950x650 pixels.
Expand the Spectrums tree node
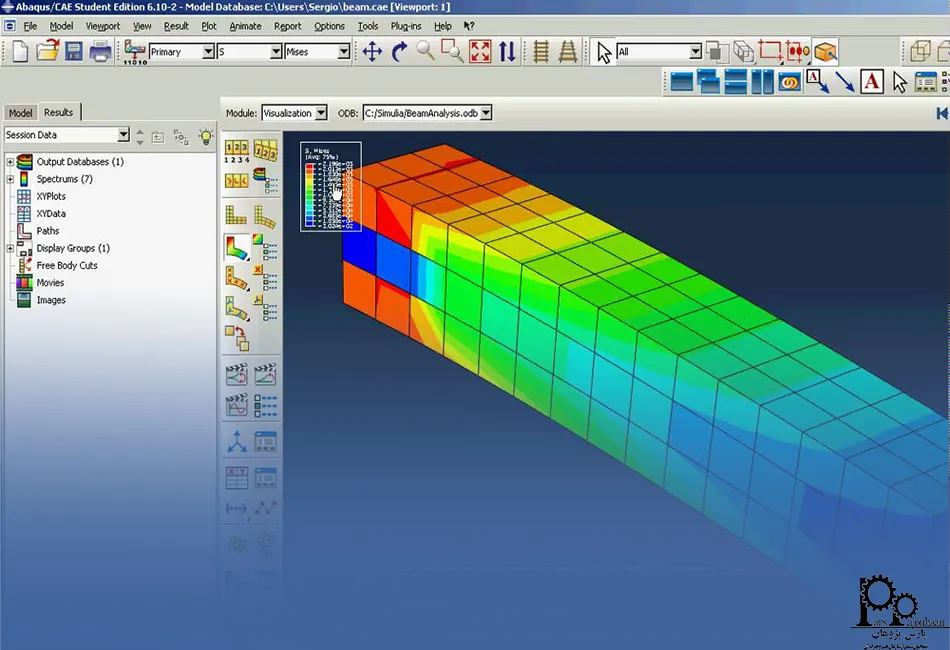10,179
